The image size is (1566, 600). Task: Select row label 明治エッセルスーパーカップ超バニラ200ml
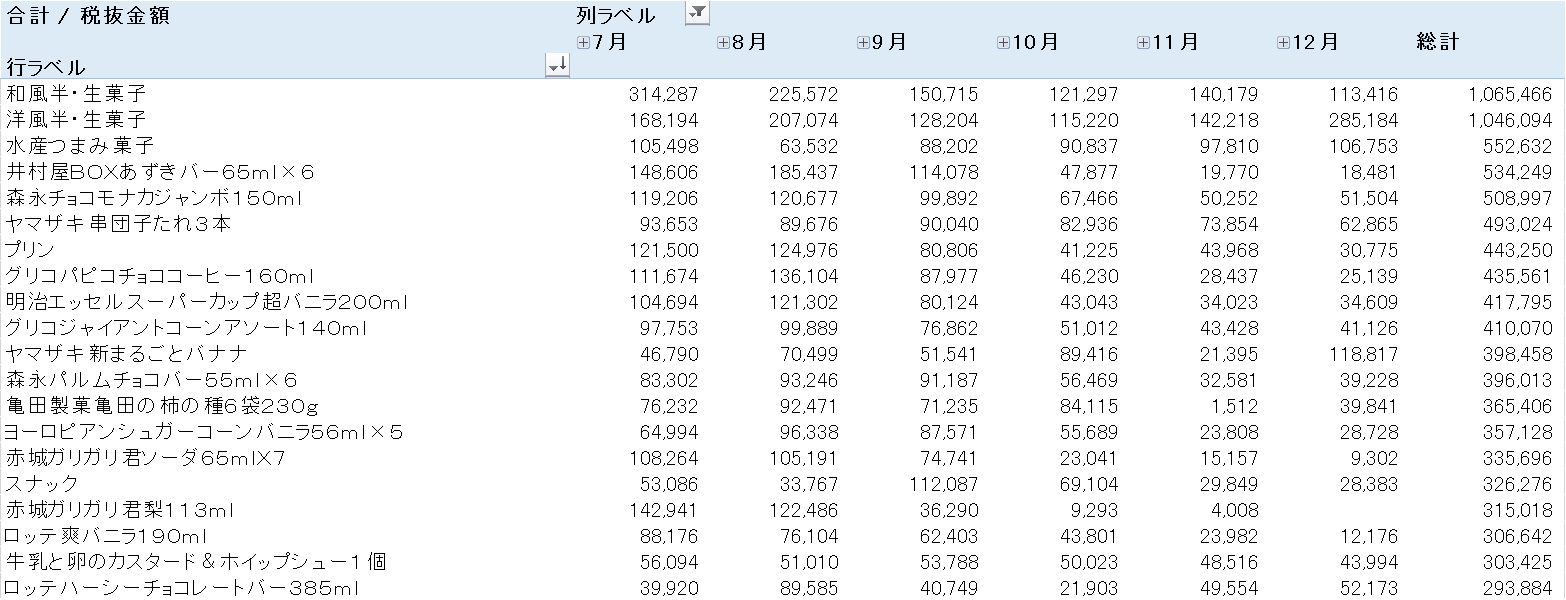tap(206, 302)
